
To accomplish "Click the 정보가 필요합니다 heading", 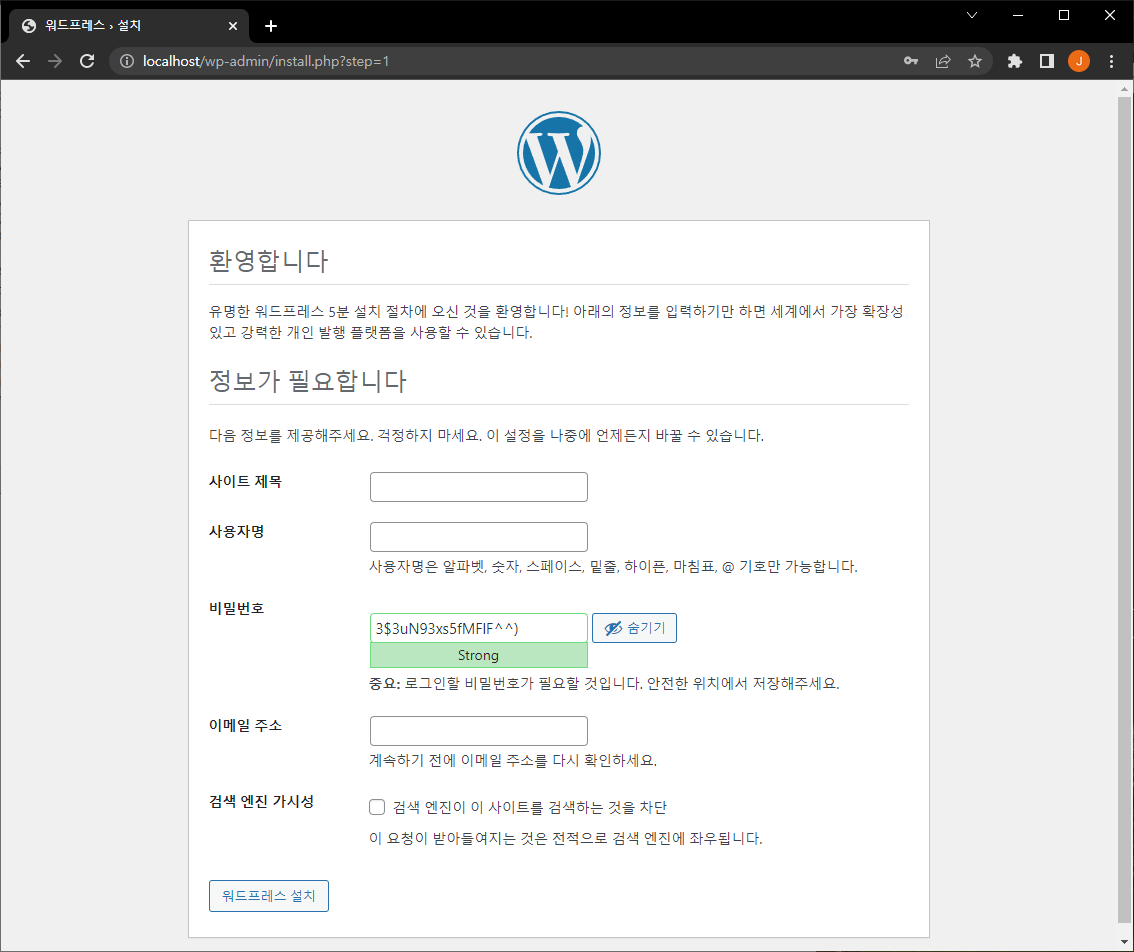I will tap(307, 381).
